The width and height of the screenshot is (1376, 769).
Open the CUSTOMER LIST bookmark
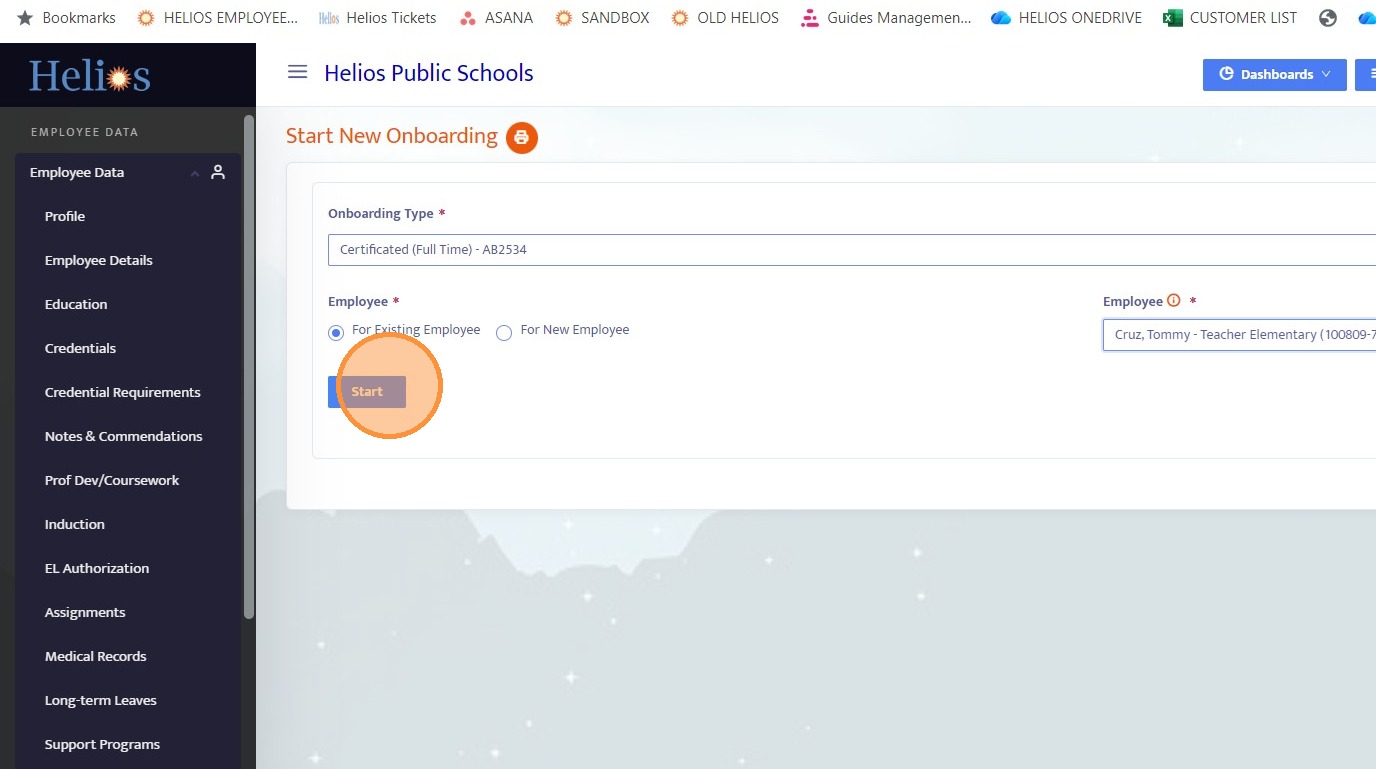1230,17
